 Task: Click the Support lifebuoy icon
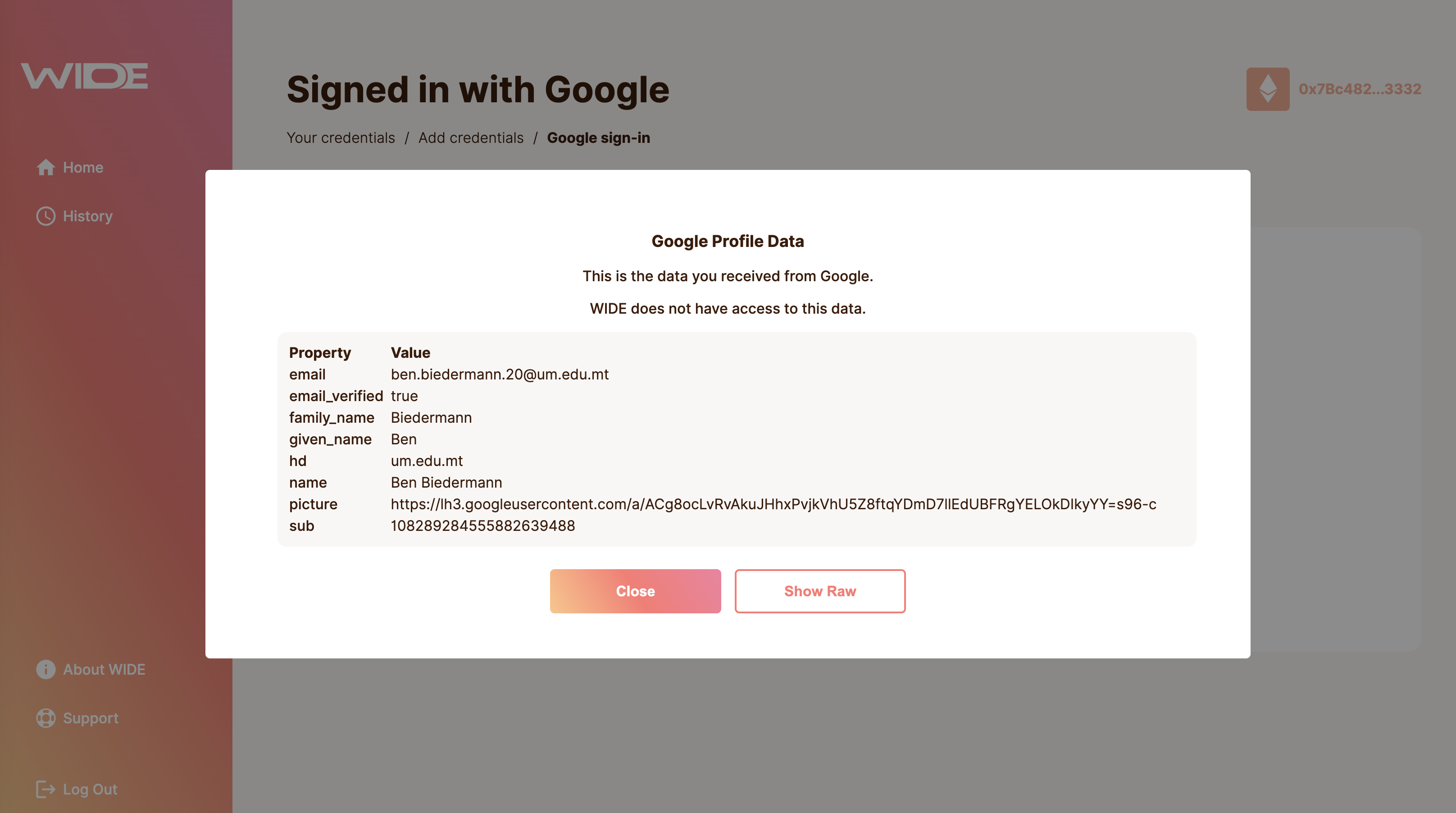pos(46,718)
